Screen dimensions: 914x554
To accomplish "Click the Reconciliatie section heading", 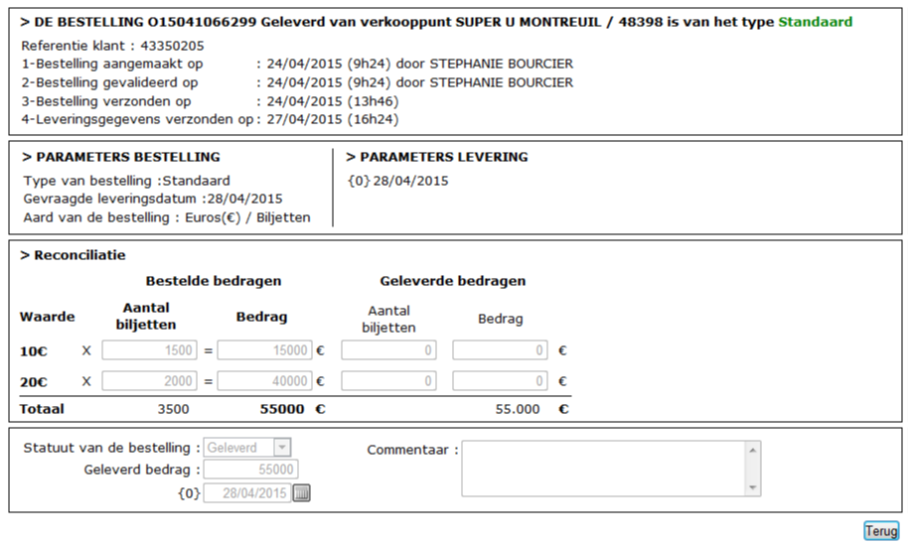I will coord(73,255).
